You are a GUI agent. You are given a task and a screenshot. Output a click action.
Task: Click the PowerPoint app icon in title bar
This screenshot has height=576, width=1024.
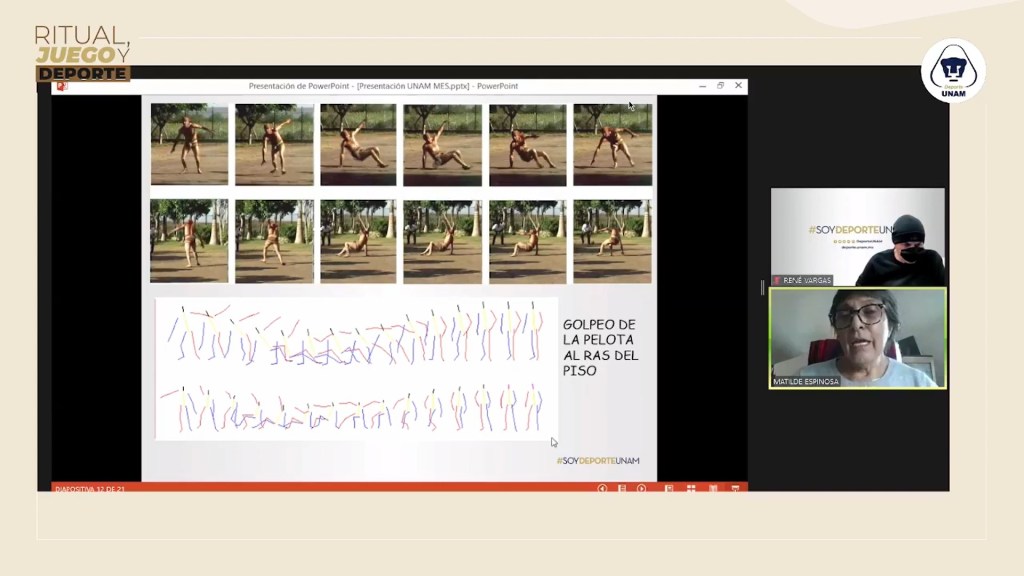coord(62,86)
